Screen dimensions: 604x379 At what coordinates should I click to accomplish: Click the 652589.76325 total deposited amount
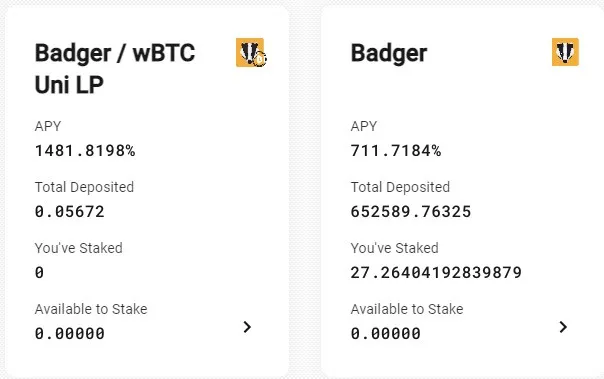411,211
